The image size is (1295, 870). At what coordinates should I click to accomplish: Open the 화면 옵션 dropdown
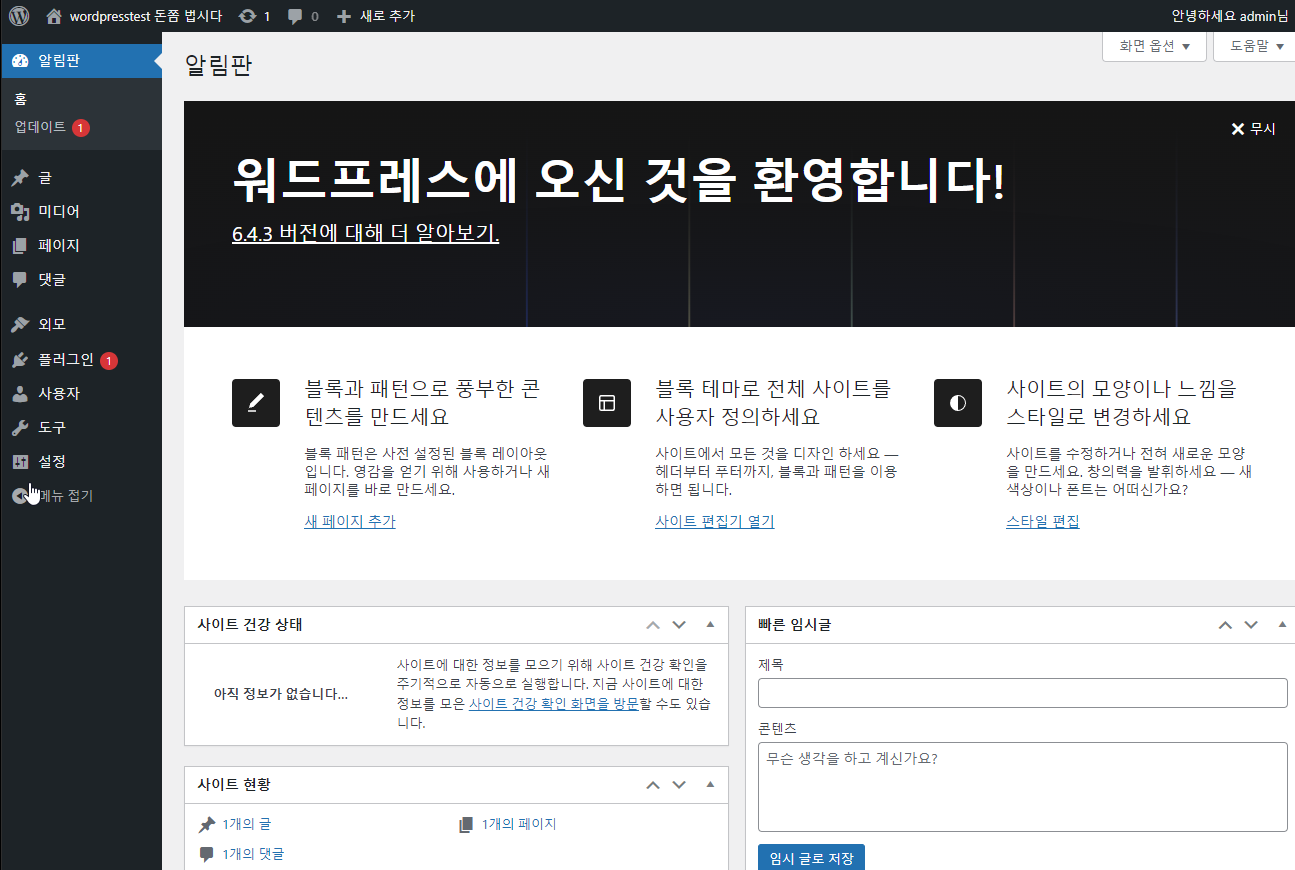[1155, 46]
